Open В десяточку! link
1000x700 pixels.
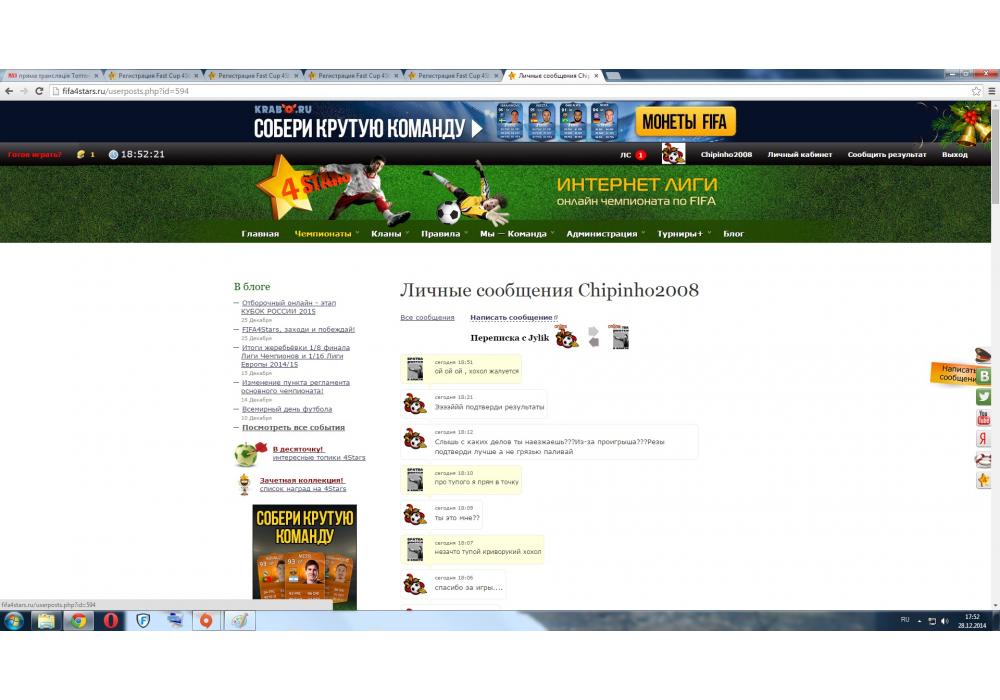298,449
